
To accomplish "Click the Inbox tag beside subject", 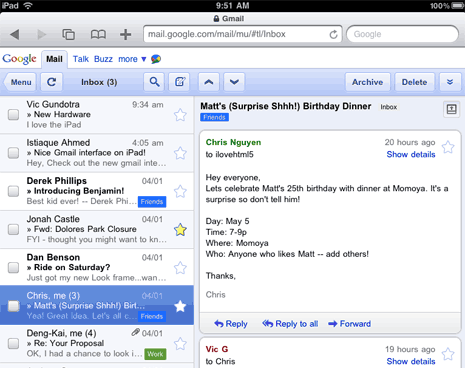I will coord(389,107).
